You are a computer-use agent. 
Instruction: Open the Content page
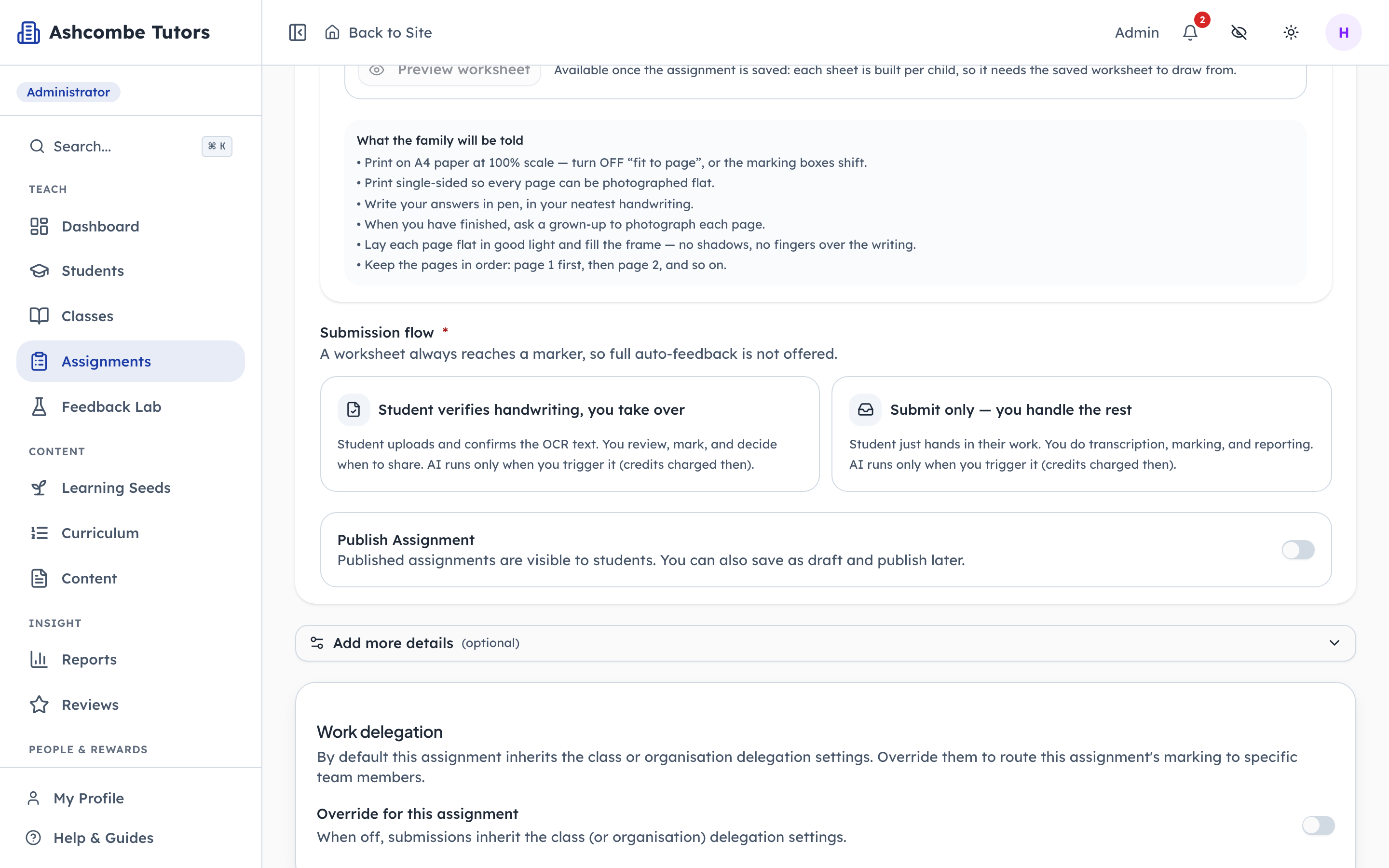pyautogui.click(x=131, y=578)
